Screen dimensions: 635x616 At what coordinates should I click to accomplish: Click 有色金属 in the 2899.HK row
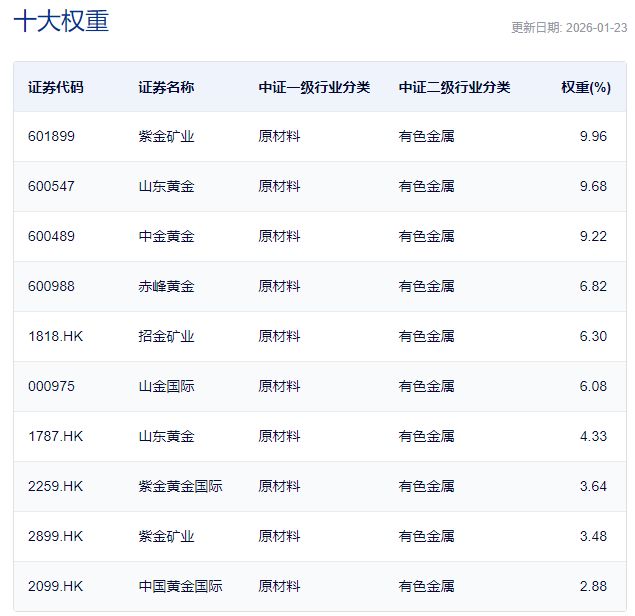(426, 536)
